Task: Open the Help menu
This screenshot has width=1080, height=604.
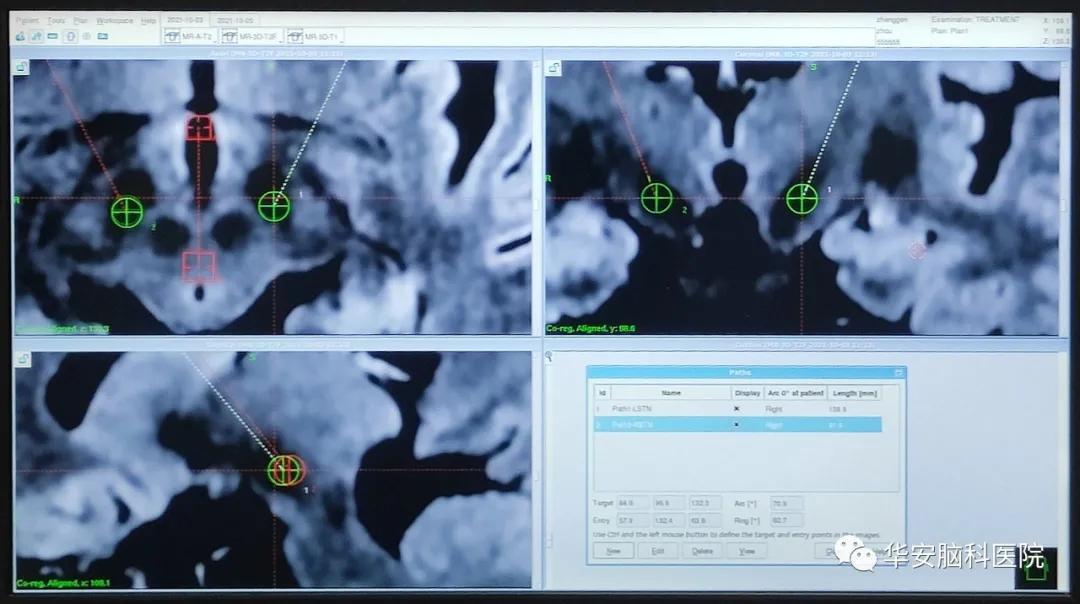Action: pyautogui.click(x=148, y=21)
